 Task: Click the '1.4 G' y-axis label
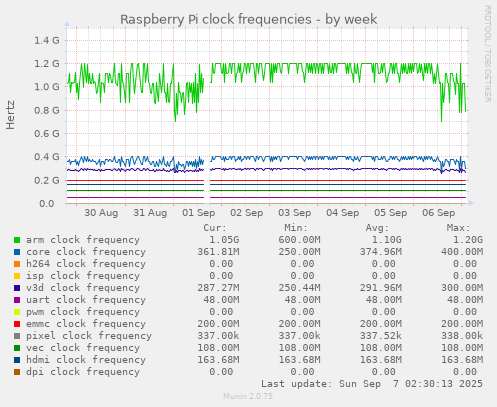(x=47, y=41)
